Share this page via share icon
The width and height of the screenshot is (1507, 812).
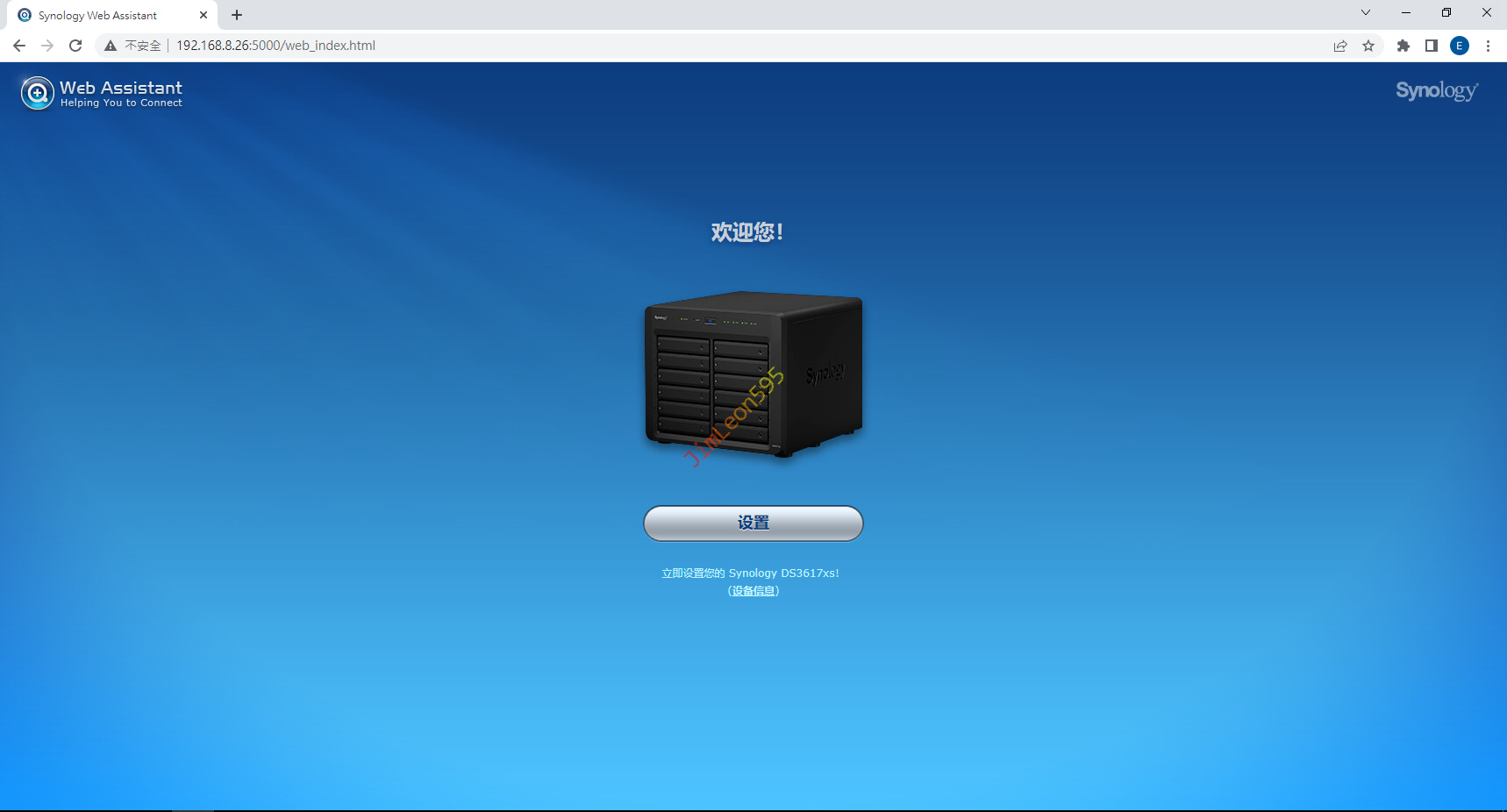coord(1340,46)
